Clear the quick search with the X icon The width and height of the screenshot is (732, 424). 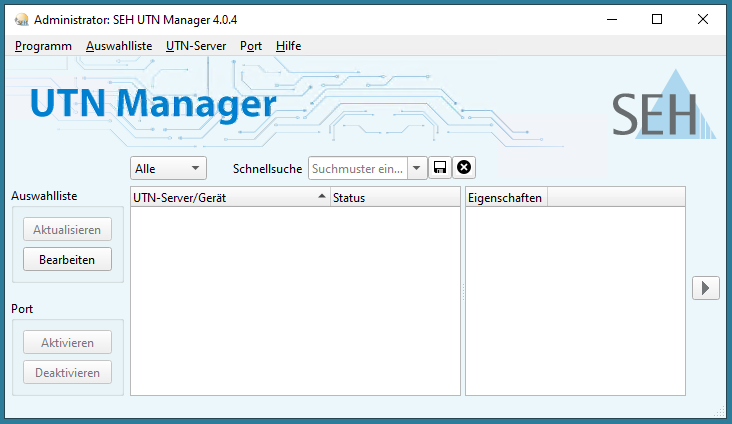point(464,168)
